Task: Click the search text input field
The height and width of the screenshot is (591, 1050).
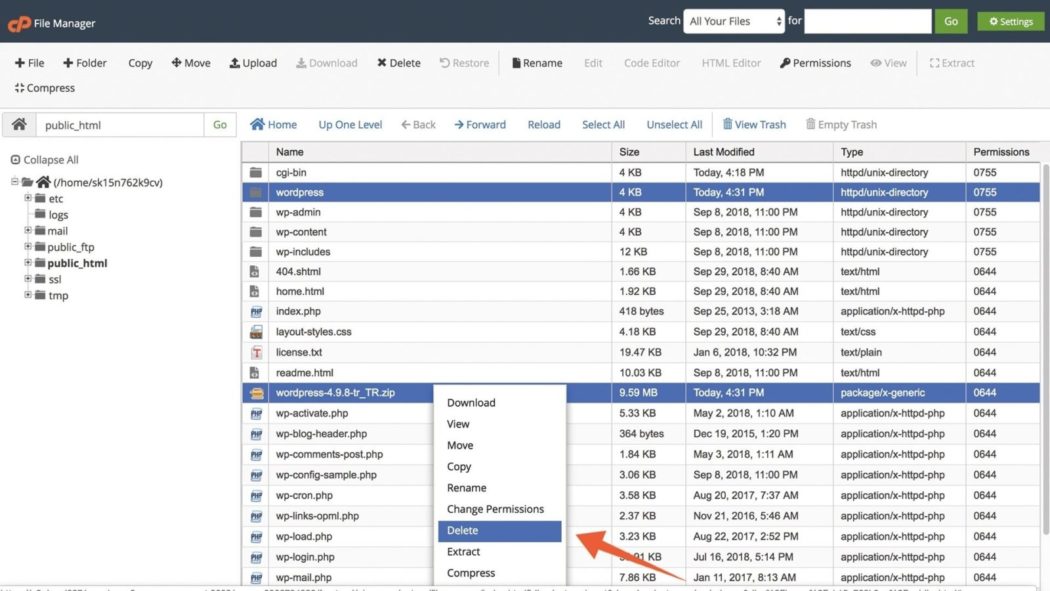Action: [x=867, y=21]
